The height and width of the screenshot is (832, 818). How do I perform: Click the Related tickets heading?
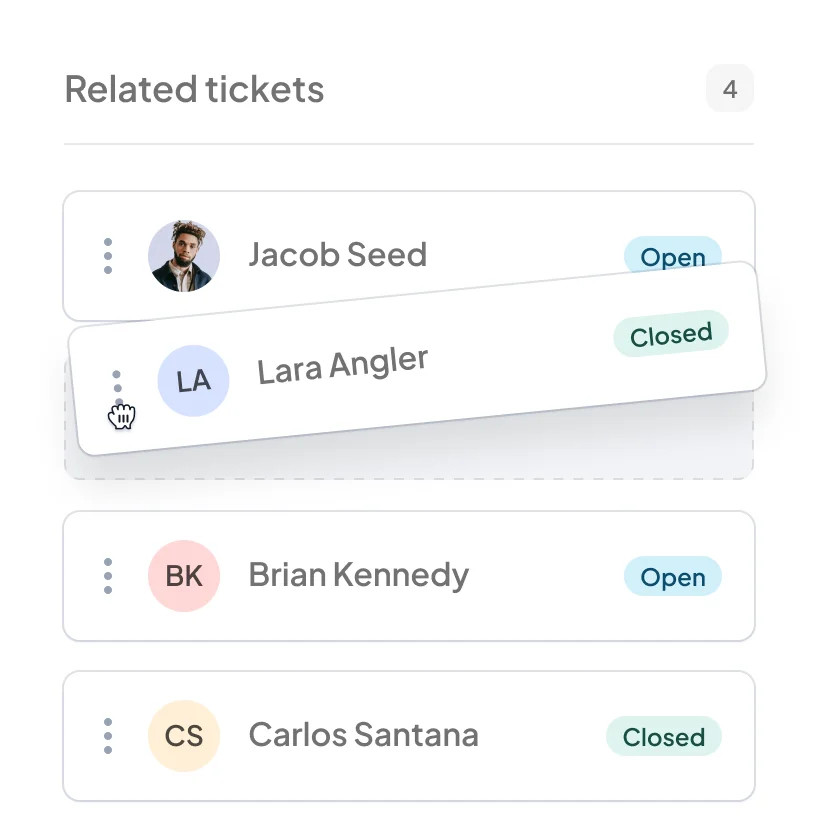coord(194,90)
